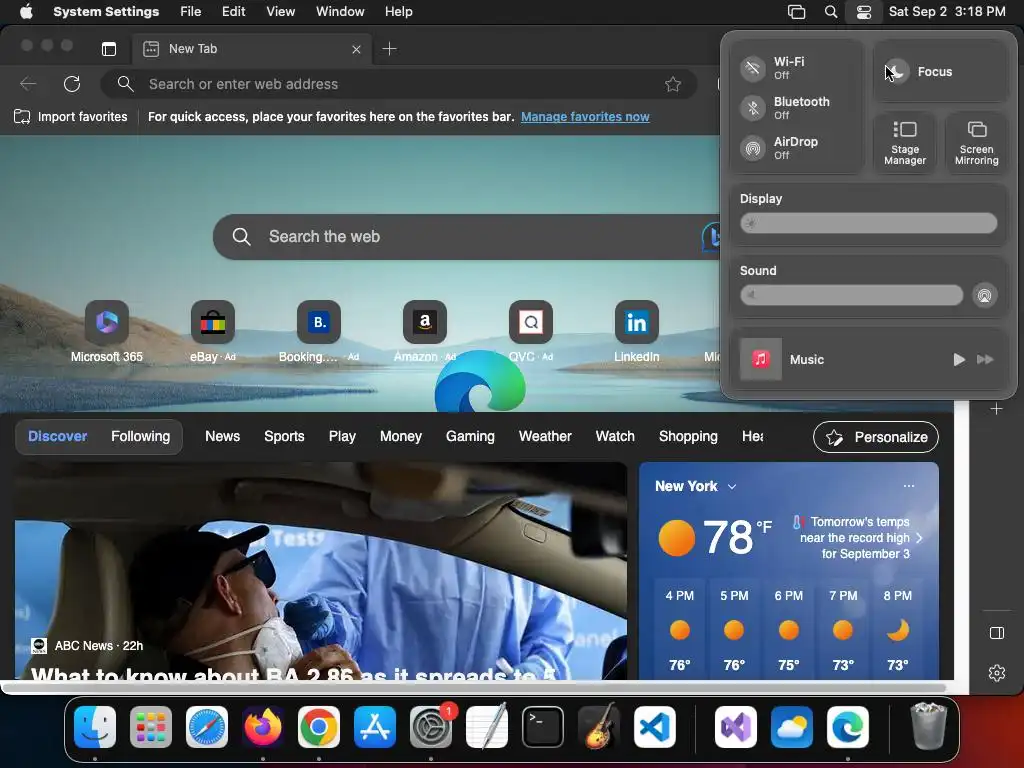Screen dimensions: 1024x768
Task: Click the Control Center menu bar icon
Action: (x=863, y=12)
